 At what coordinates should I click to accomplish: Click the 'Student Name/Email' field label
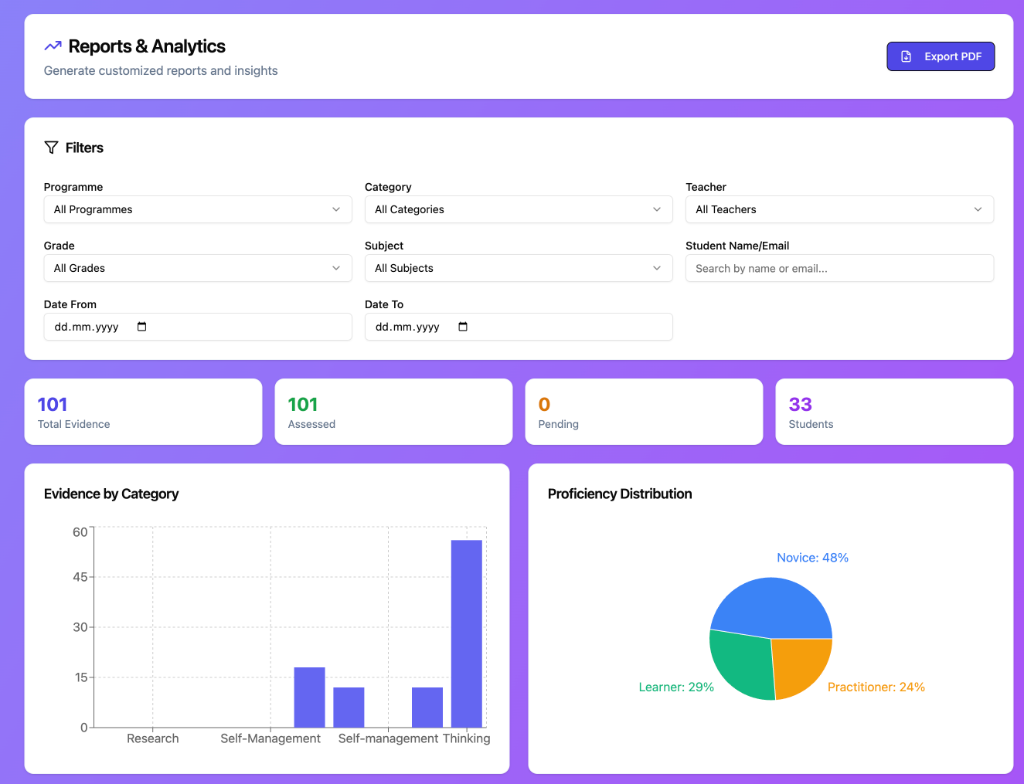pos(737,246)
